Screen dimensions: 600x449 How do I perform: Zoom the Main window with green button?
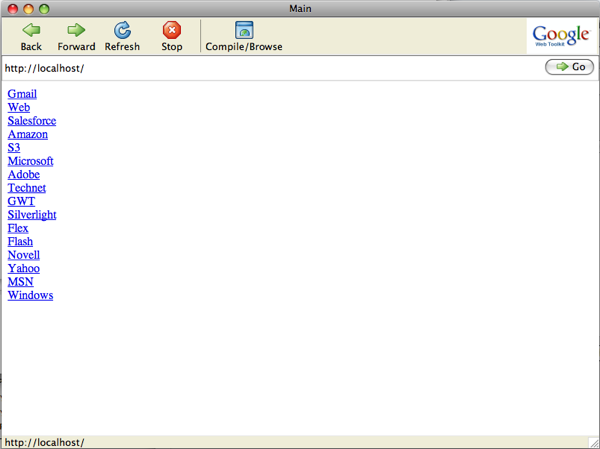tap(44, 9)
